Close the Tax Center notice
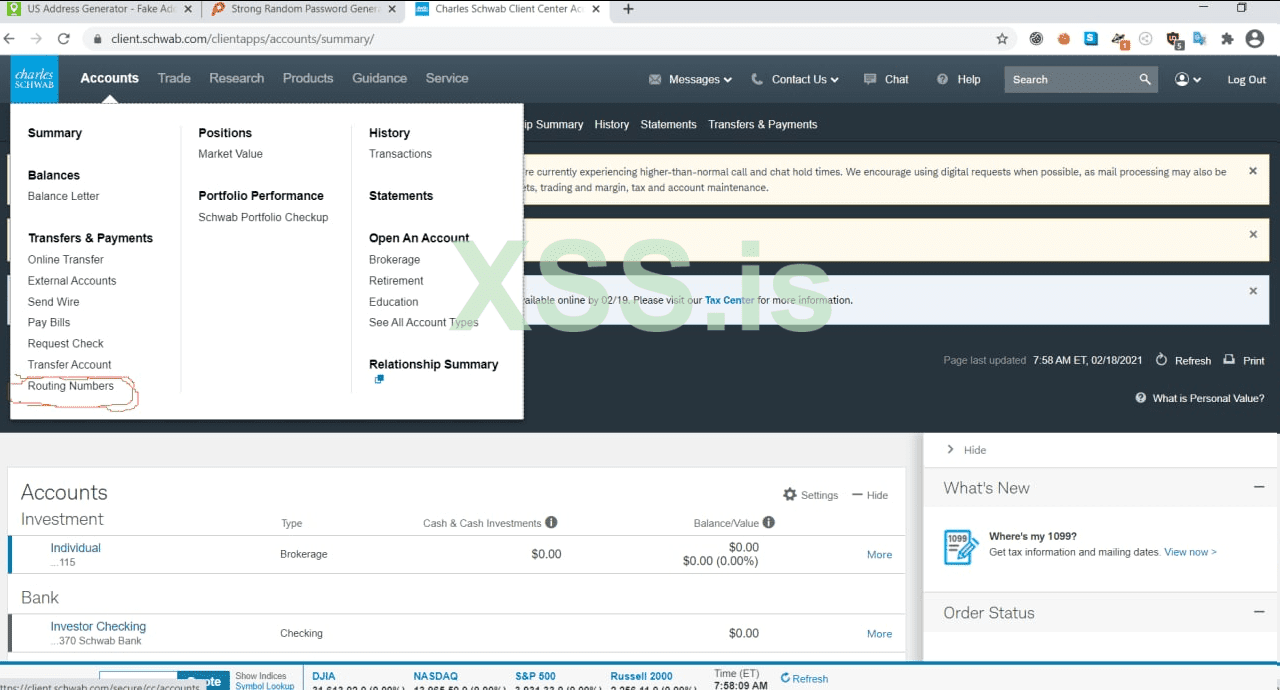Image resolution: width=1280 pixels, height=690 pixels. pos(1253,291)
